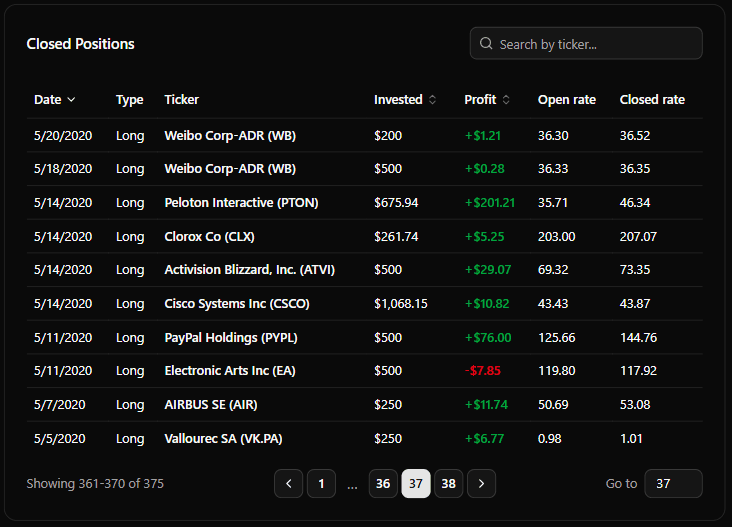Select Weibo Corp-ADR (WB) with $0.28 profit
The image size is (732, 527).
(x=365, y=169)
